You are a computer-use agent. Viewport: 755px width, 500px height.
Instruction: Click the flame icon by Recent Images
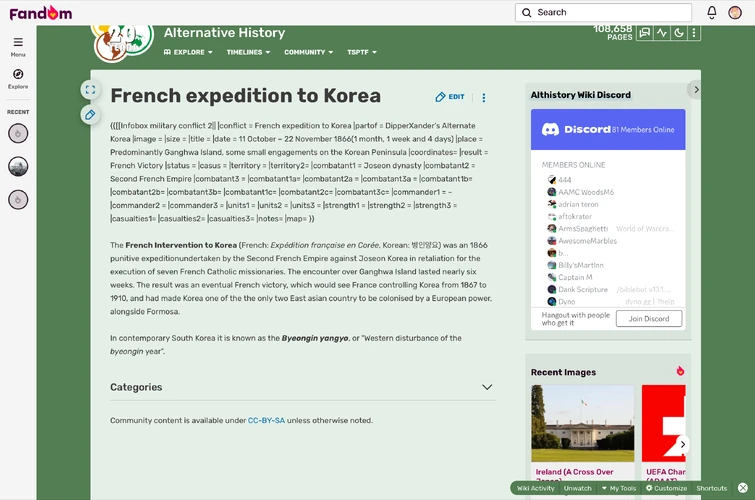pyautogui.click(x=680, y=371)
